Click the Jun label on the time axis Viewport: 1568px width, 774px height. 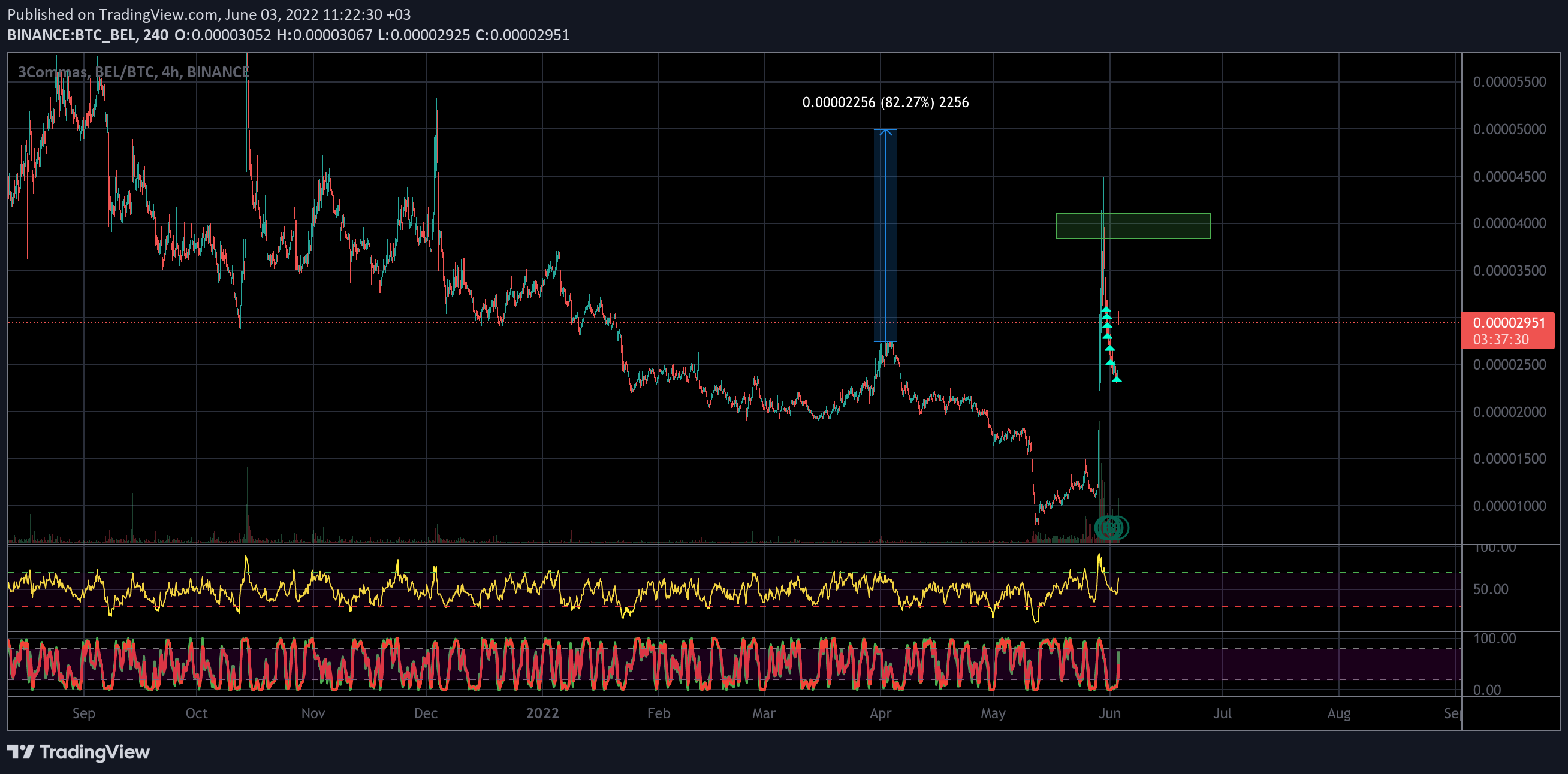pos(1109,713)
